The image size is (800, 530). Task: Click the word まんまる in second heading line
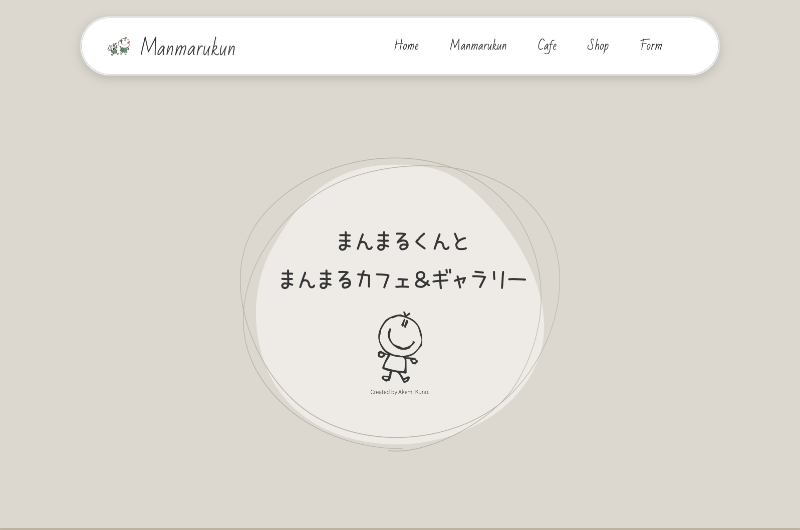[316, 279]
